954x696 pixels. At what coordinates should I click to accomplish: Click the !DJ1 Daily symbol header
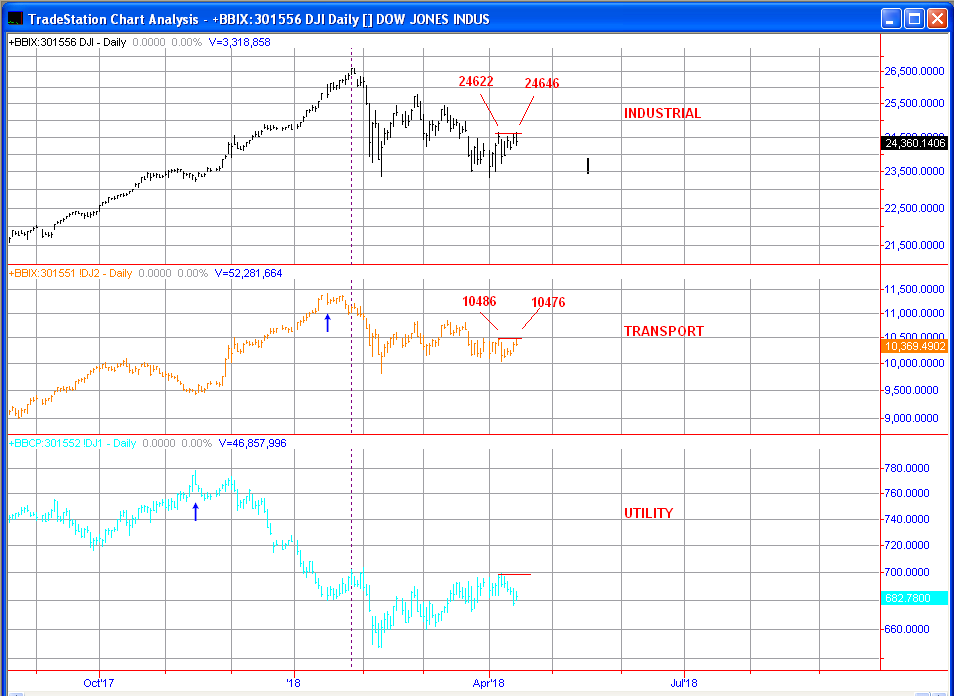point(72,443)
